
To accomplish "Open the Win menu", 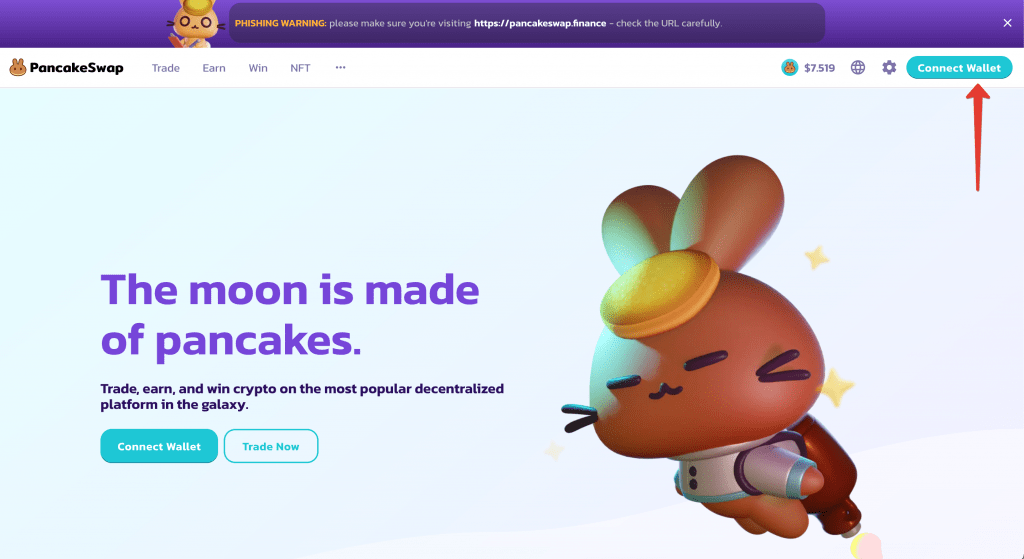I will [258, 68].
